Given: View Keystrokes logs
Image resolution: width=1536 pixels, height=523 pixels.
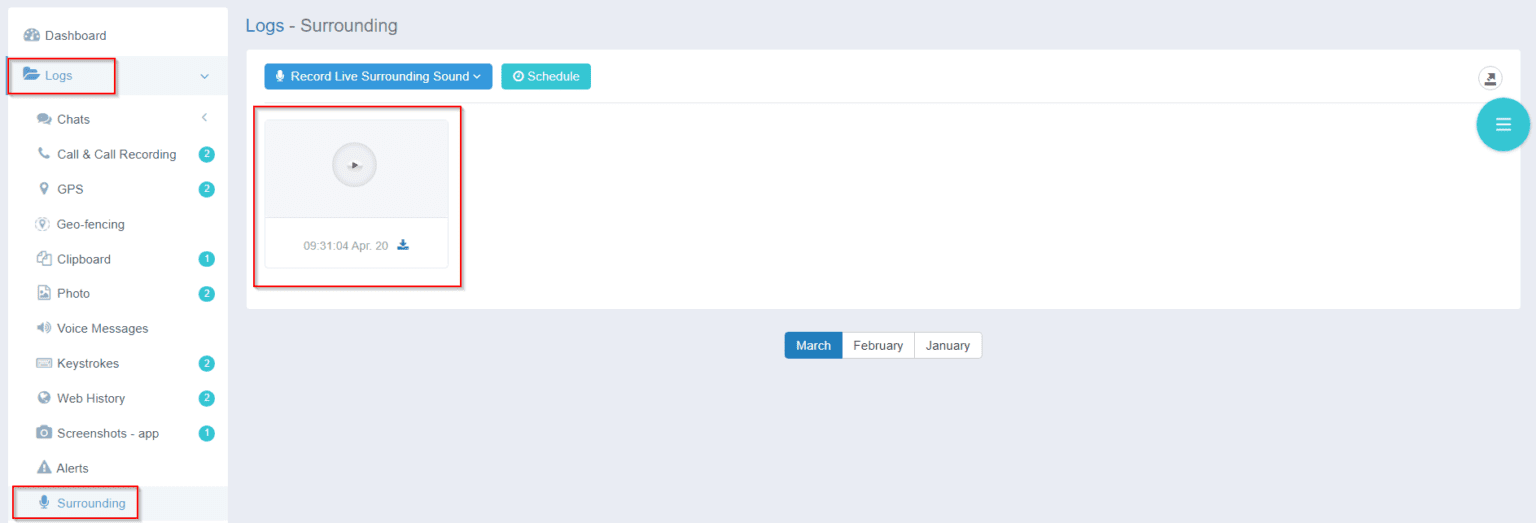Looking at the screenshot, I should [x=88, y=363].
